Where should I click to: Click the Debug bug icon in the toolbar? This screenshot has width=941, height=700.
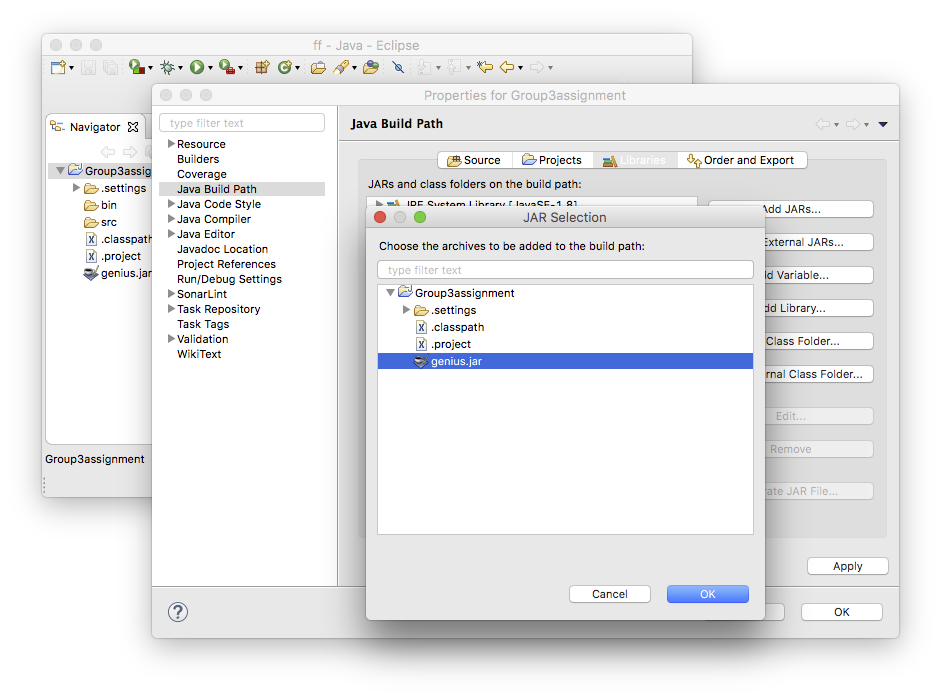(167, 67)
